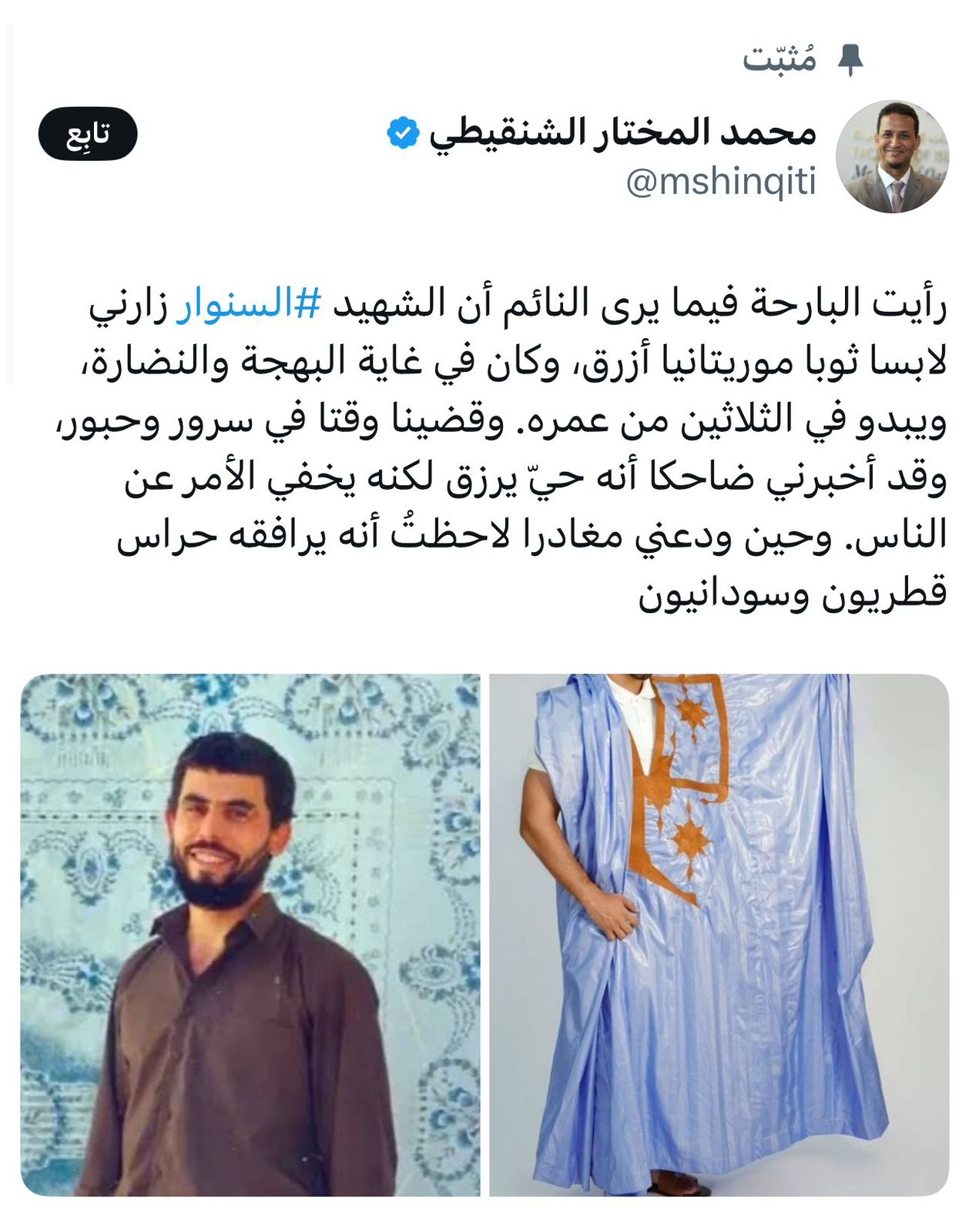The image size is (969, 1232).
Task: Click the pin icon beside مُثبّت
Action: coord(850,60)
